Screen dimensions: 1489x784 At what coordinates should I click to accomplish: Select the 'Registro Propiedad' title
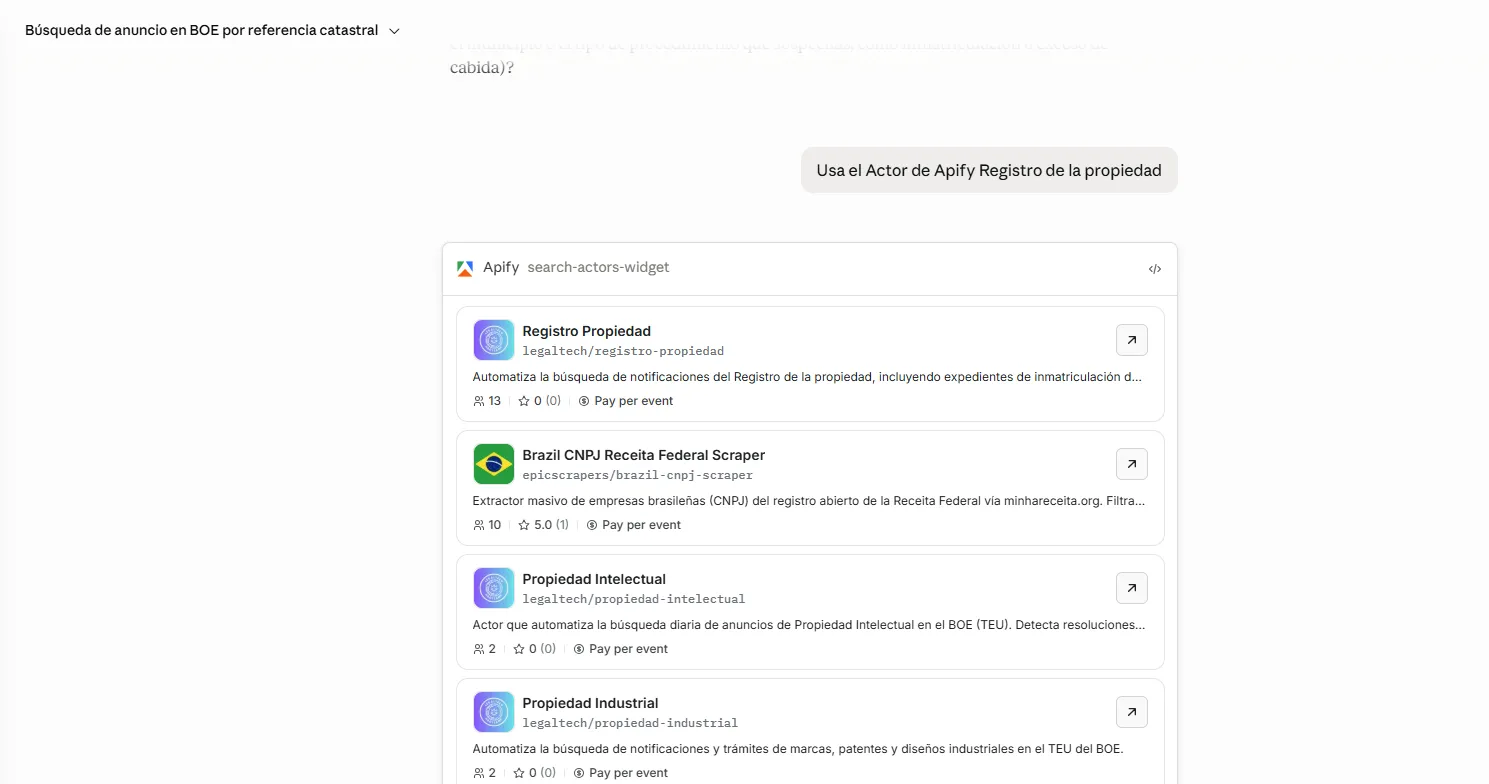click(x=587, y=331)
